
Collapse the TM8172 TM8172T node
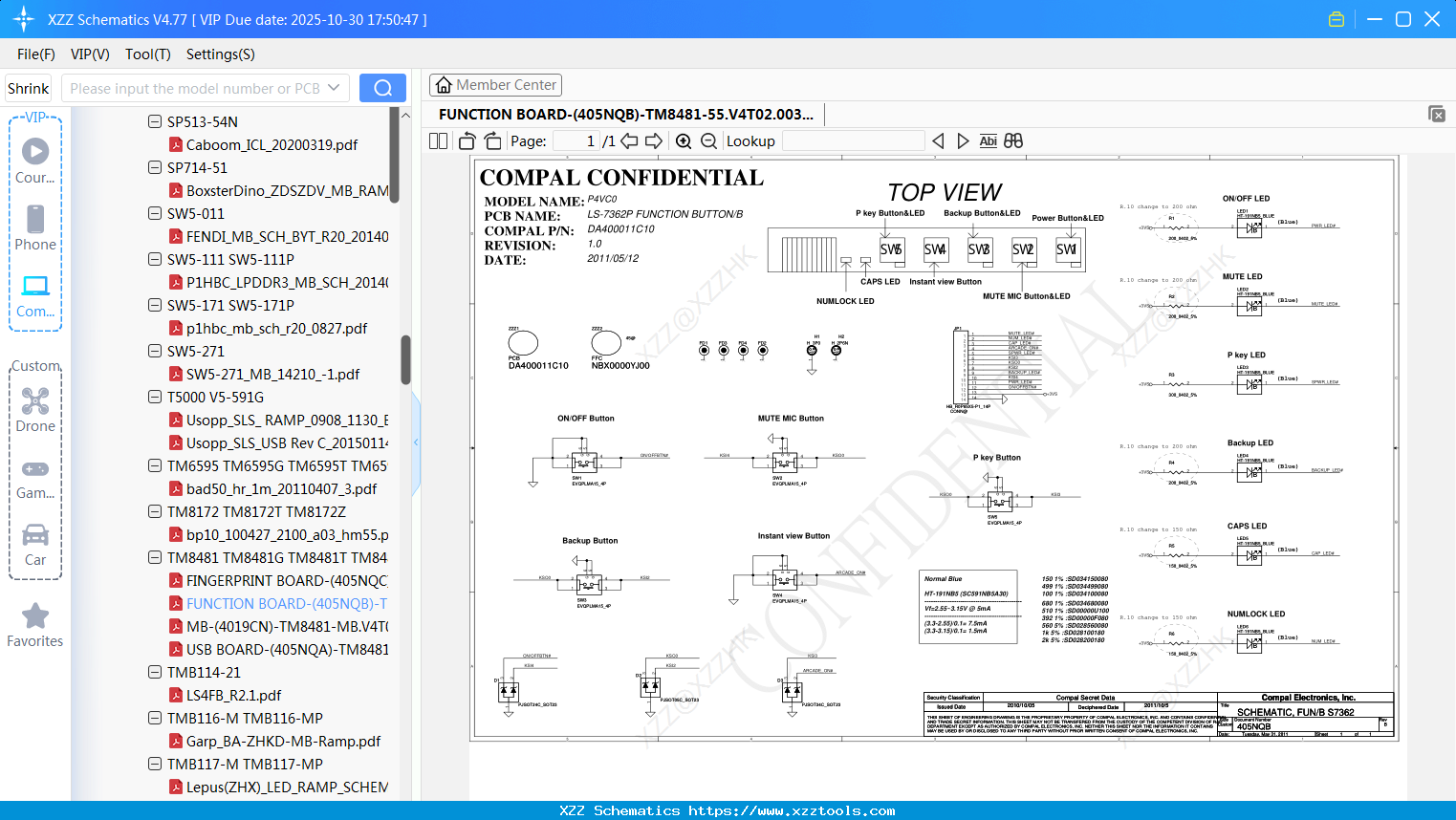click(155, 511)
